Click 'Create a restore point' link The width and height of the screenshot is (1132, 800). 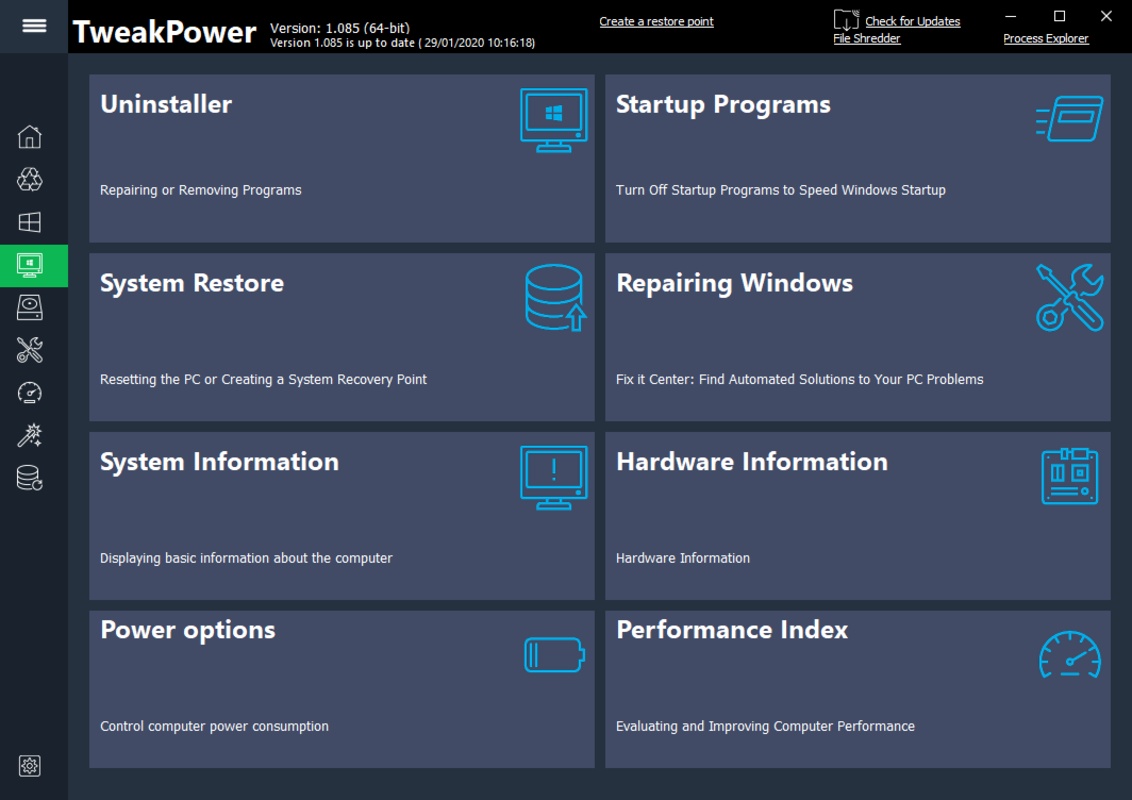click(x=656, y=21)
